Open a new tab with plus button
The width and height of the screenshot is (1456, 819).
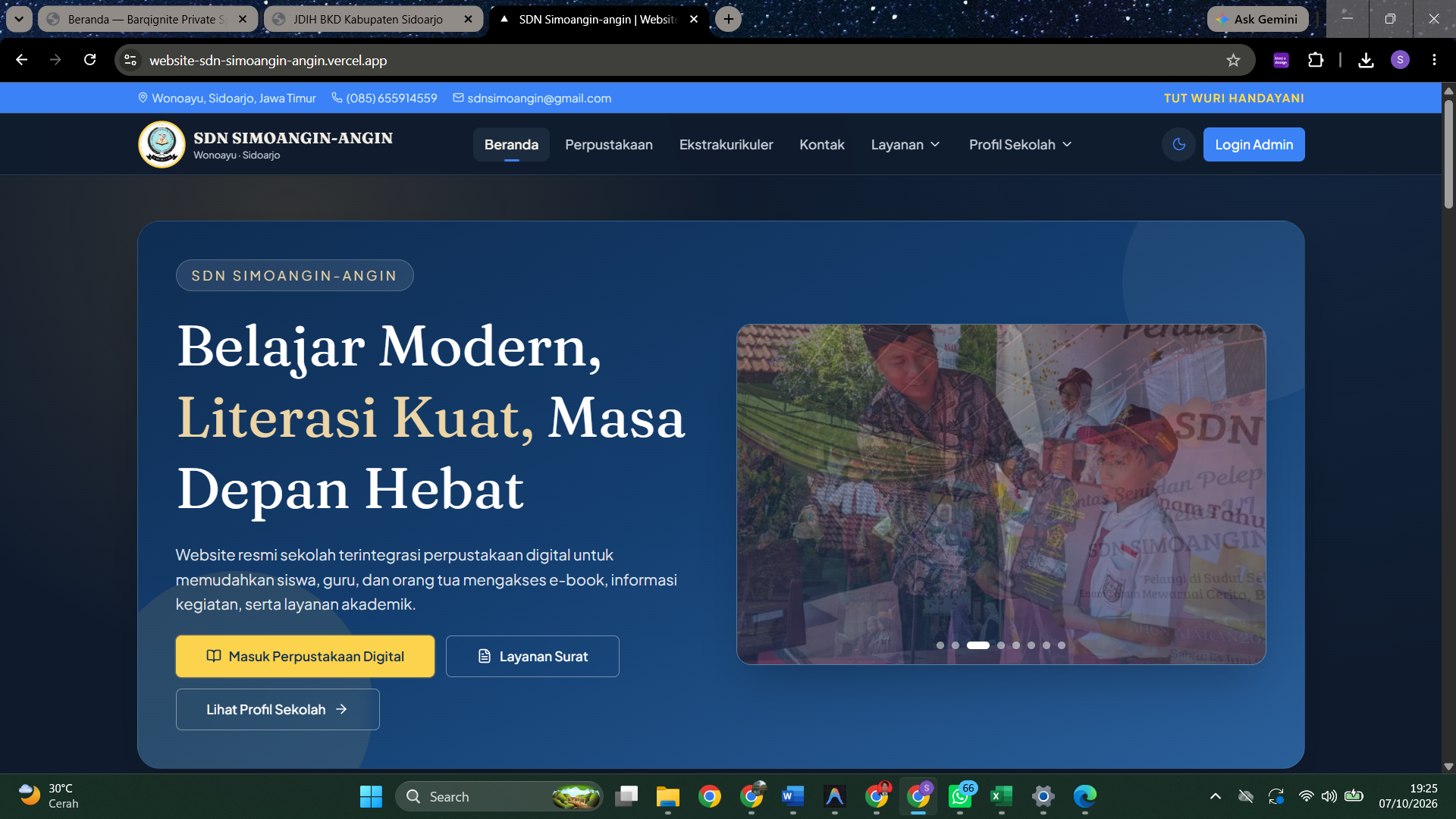729,19
